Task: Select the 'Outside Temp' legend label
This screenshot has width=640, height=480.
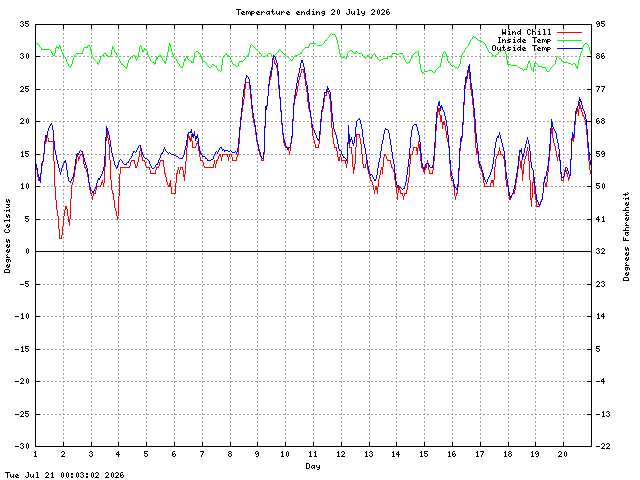Action: 521,48
